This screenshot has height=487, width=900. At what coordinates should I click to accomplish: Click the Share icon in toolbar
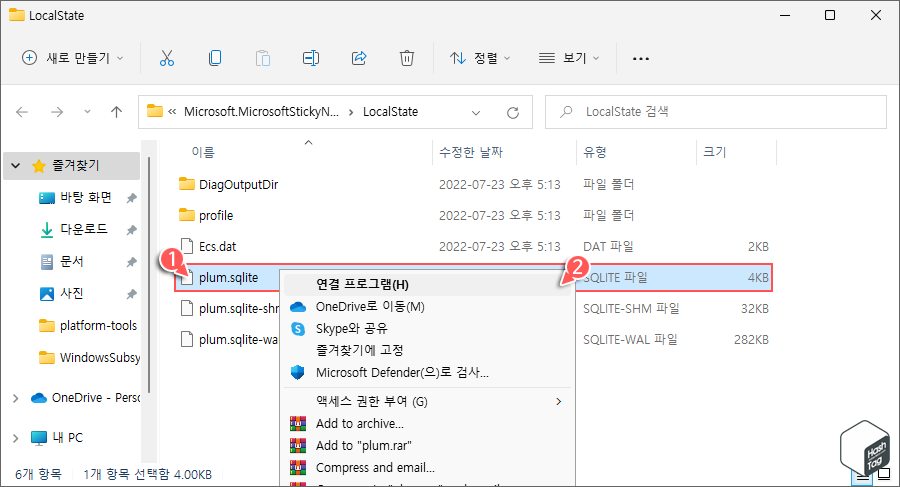pos(359,58)
